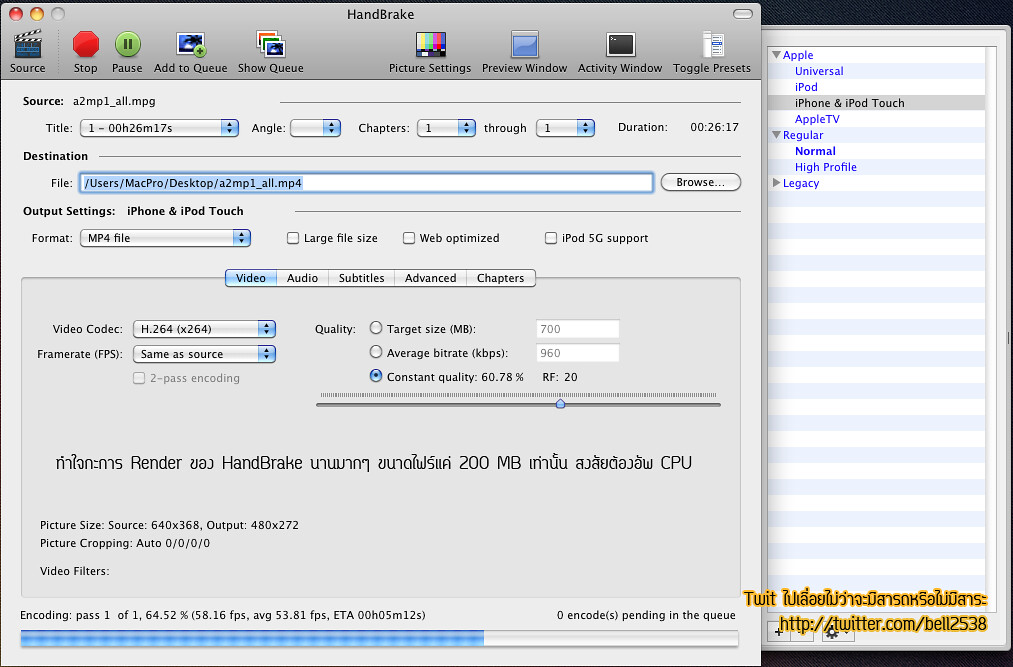Click the Picture Cropping Auto 0/0/0/0 text
Image resolution: width=1013 pixels, height=667 pixels.
click(x=125, y=544)
